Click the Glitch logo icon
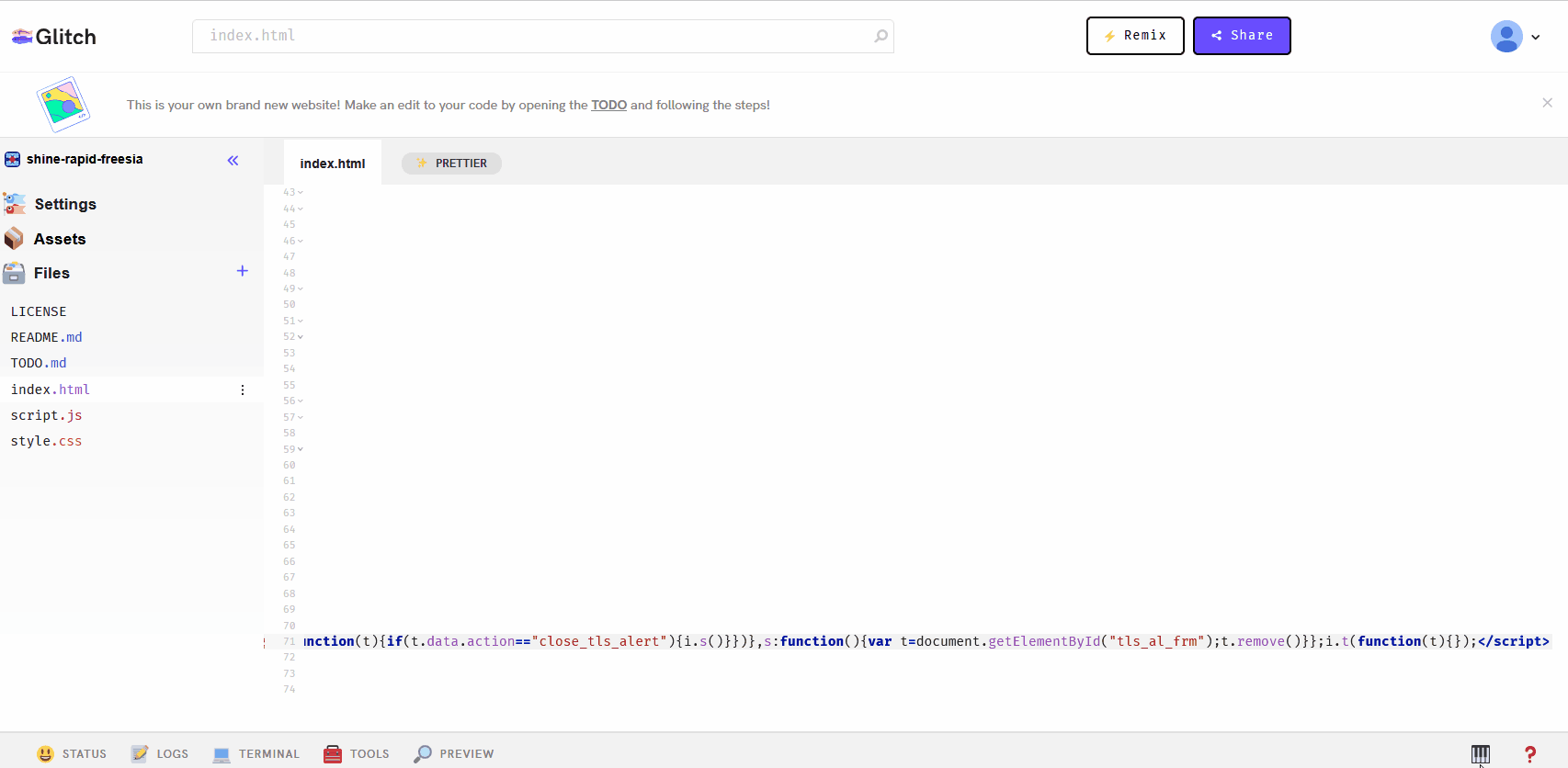Viewport: 1568px width, 768px height. click(x=22, y=37)
